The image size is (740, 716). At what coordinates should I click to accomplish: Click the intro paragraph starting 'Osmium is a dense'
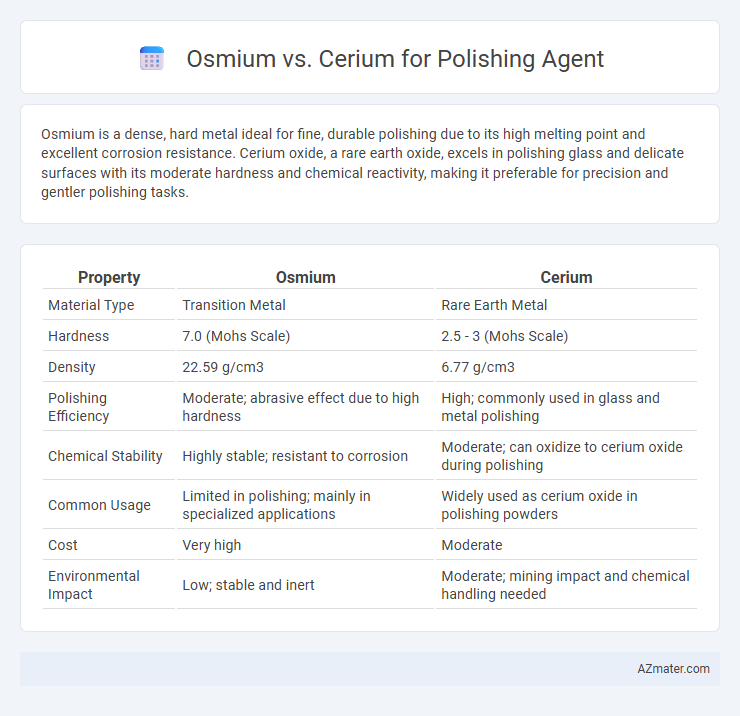[362, 163]
